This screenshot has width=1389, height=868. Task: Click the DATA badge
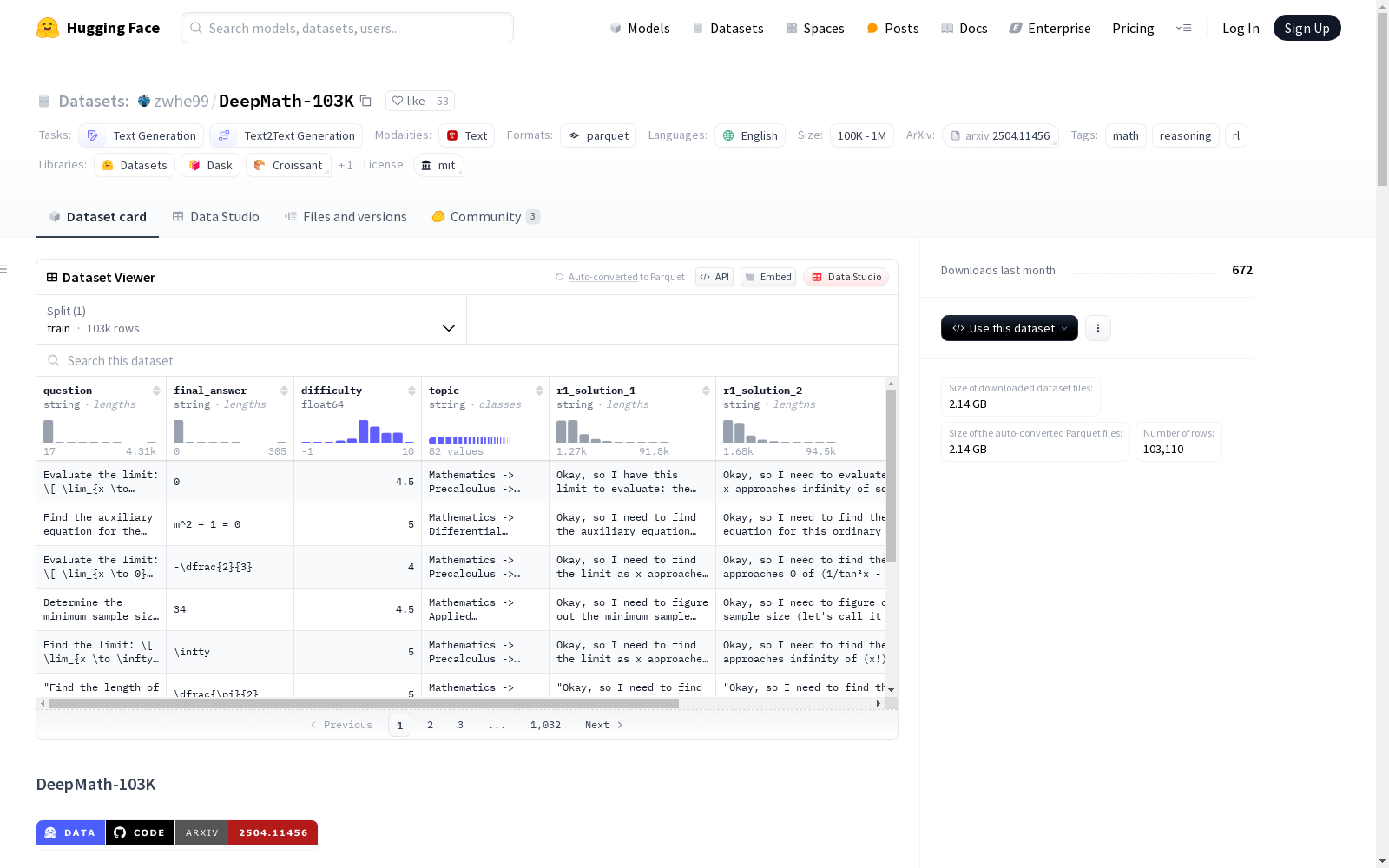pos(70,832)
